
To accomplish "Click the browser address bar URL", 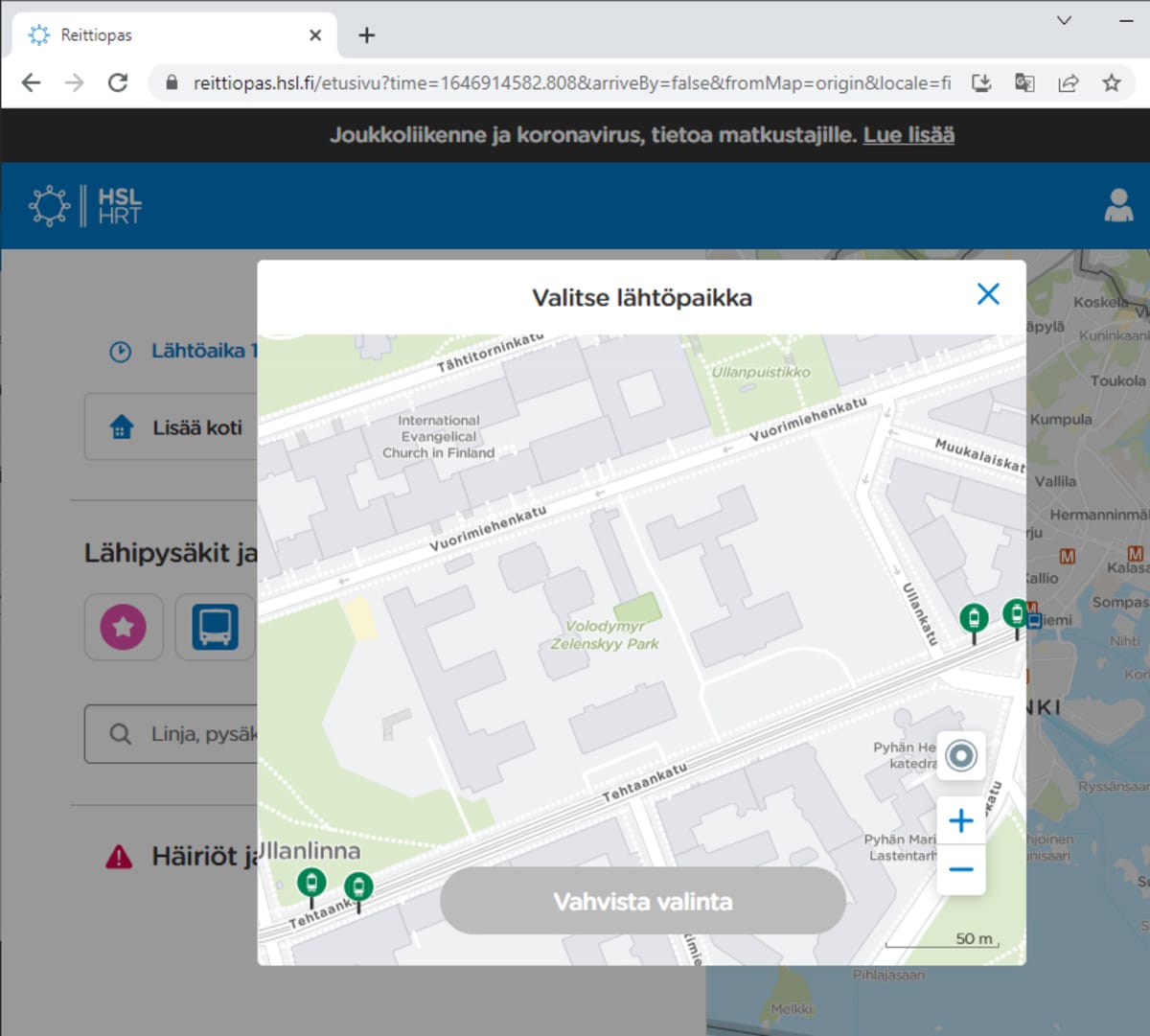I will 570,83.
